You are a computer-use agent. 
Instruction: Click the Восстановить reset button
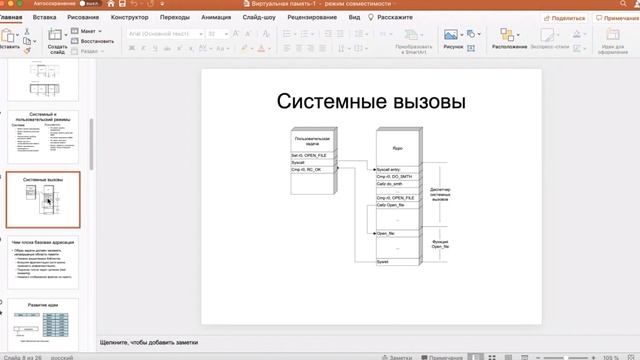point(93,41)
